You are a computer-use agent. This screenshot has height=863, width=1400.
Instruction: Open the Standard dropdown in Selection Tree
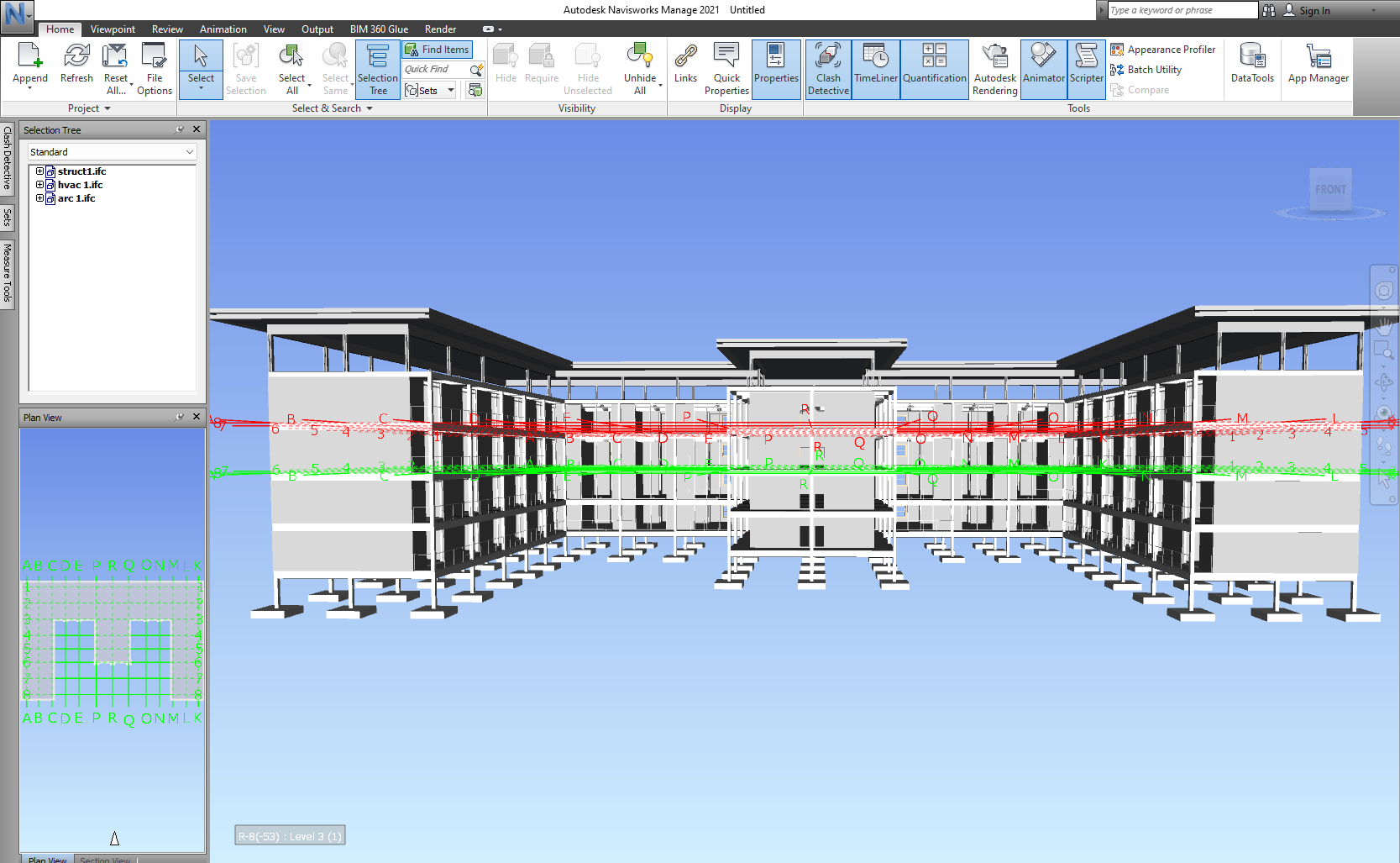(x=112, y=152)
